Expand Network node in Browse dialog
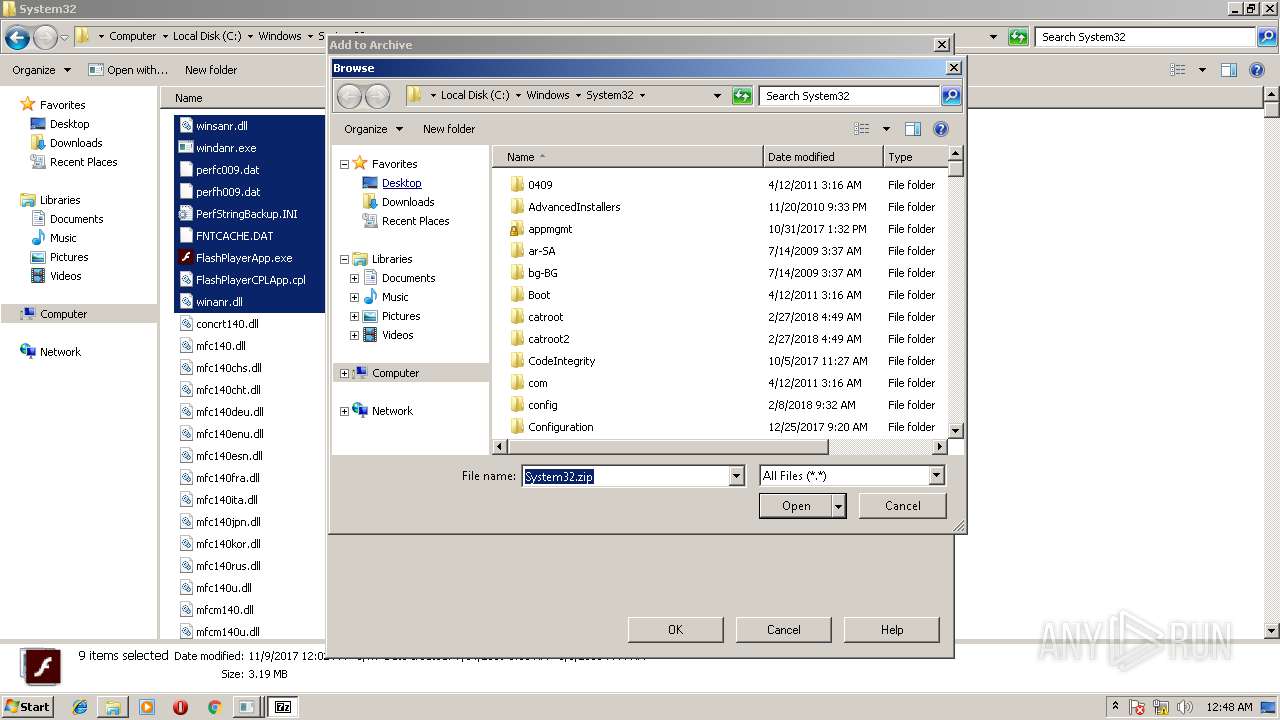This screenshot has width=1280, height=720. click(344, 411)
